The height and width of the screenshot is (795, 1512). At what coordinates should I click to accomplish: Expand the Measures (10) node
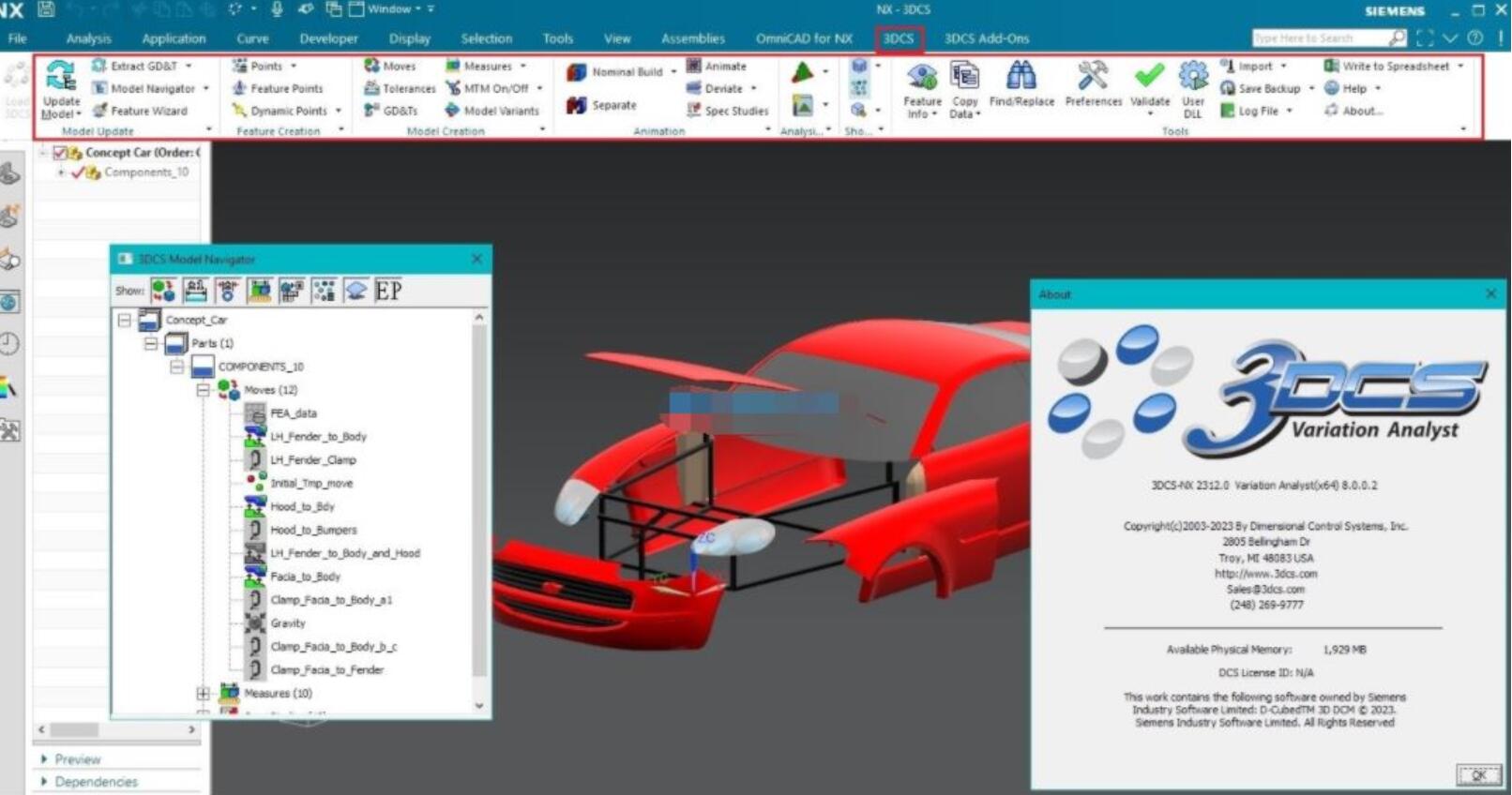(x=204, y=694)
